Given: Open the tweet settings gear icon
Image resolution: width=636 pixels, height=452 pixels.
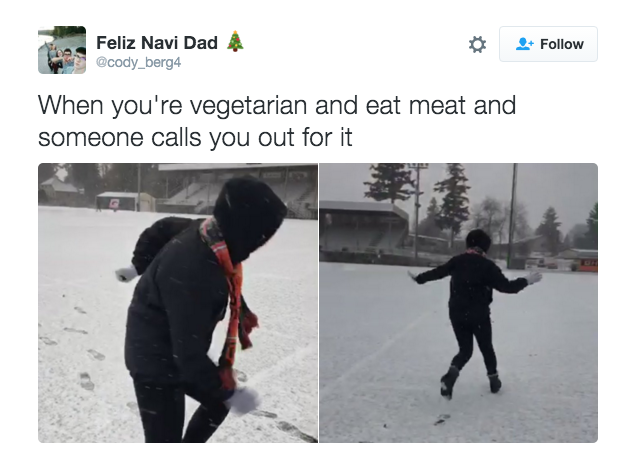Looking at the screenshot, I should pos(477,44).
